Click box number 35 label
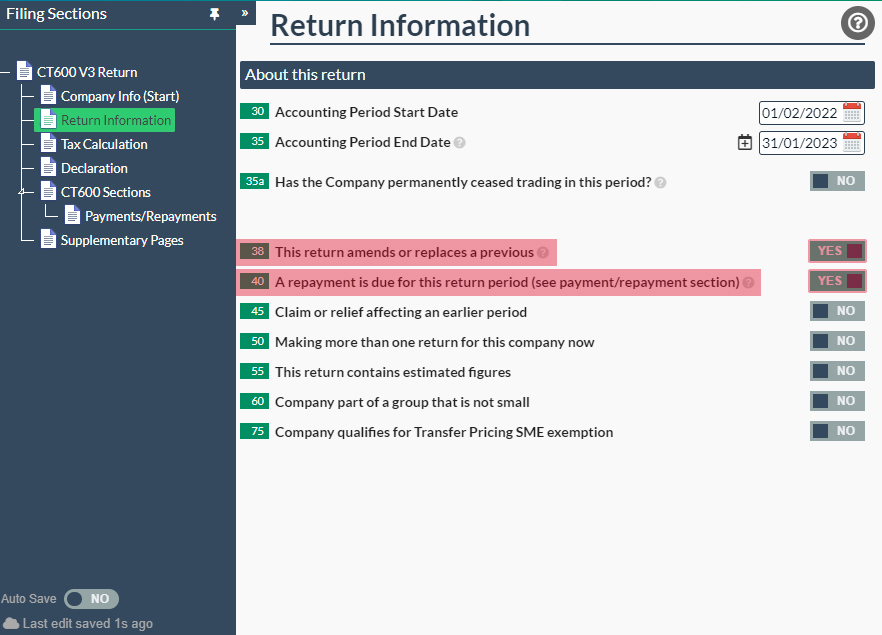 point(254,141)
